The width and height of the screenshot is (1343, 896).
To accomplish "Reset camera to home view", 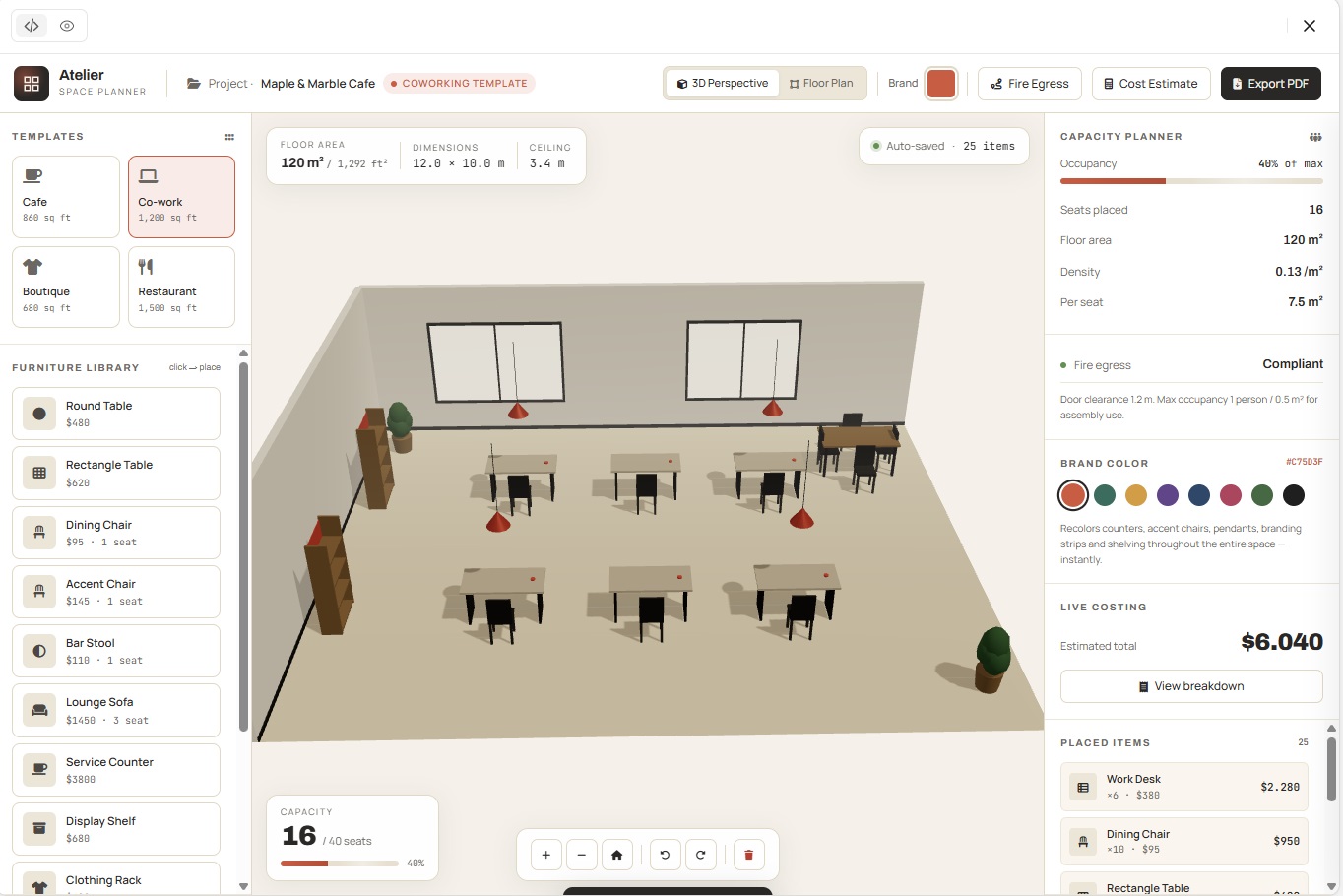I will pyautogui.click(x=617, y=855).
